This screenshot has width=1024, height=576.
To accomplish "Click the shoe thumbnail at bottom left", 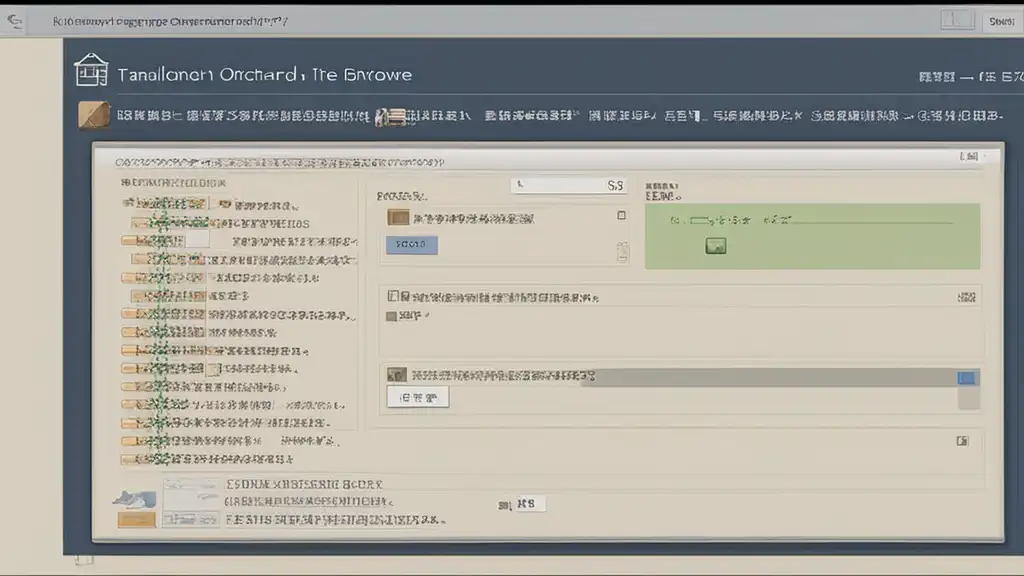I will pyautogui.click(x=135, y=500).
